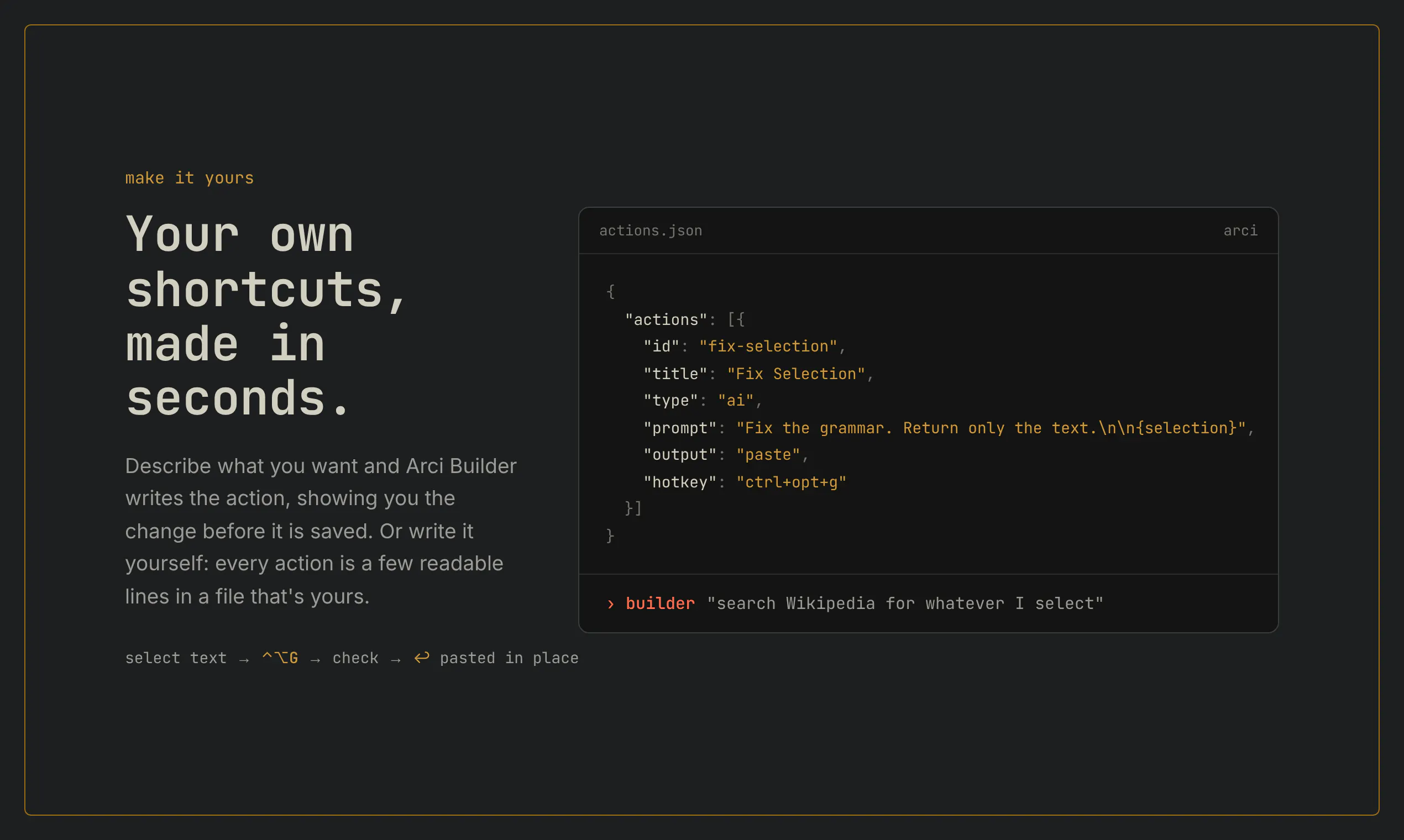1404x840 pixels.
Task: Click the "prompt" key in the JSON
Action: pyautogui.click(x=680, y=428)
